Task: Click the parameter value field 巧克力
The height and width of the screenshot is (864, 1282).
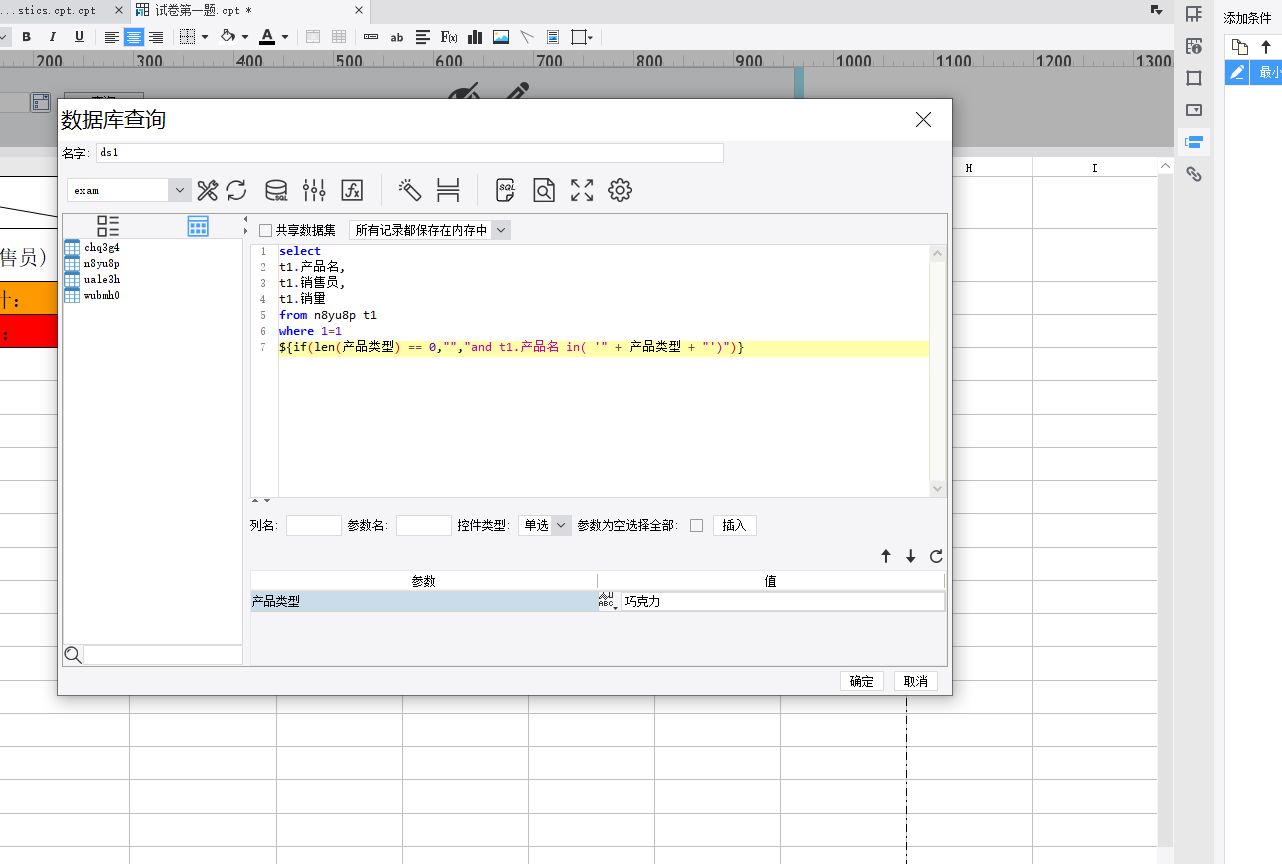Action: pos(783,601)
